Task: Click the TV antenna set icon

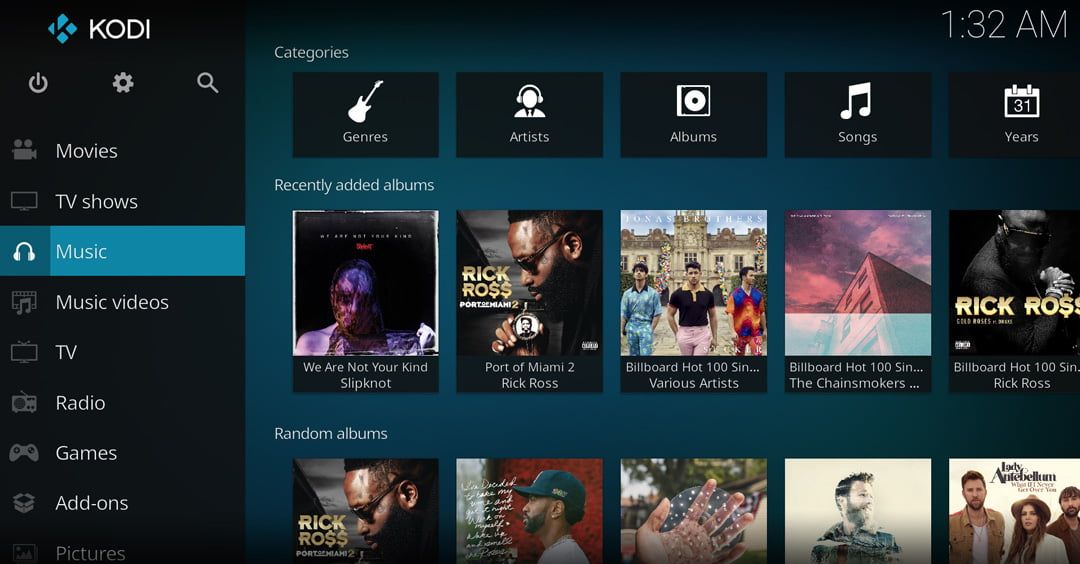Action: tap(24, 351)
